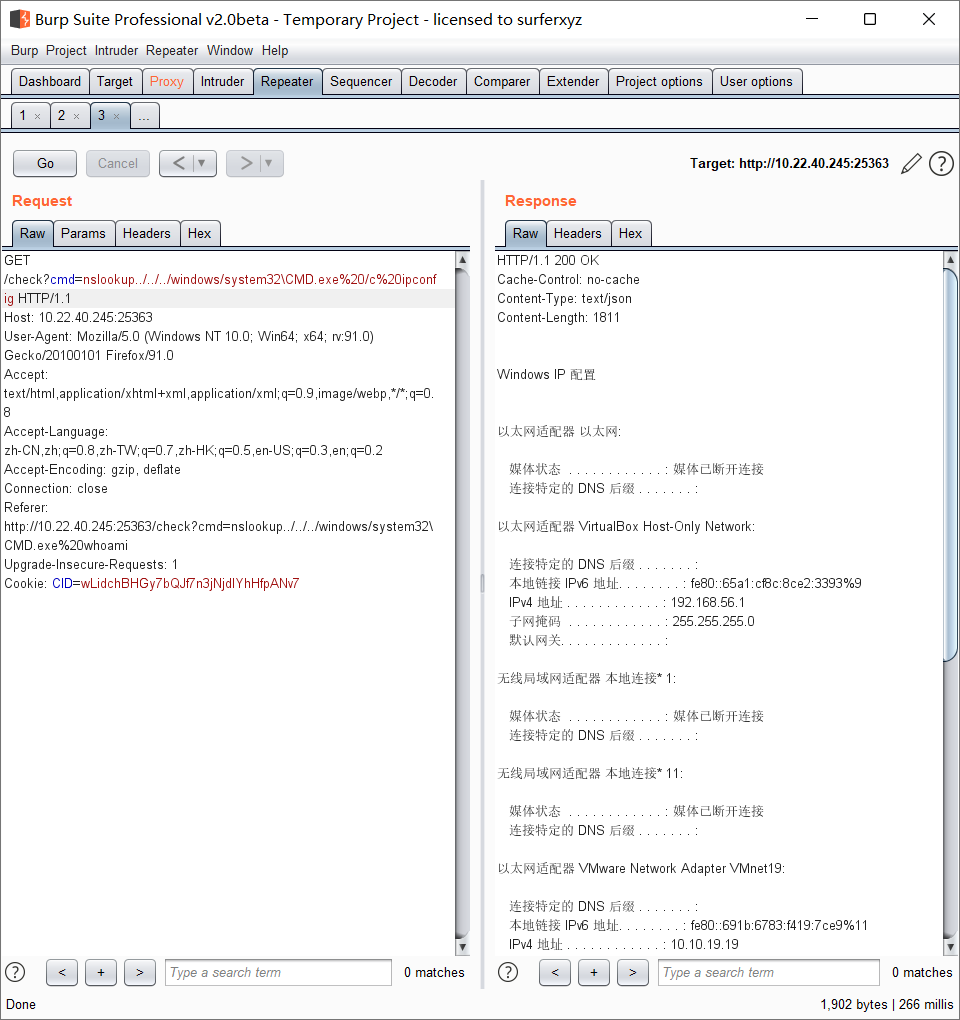Switch to the Sequencer tab
Screen dimensions: 960x1020
tap(361, 82)
